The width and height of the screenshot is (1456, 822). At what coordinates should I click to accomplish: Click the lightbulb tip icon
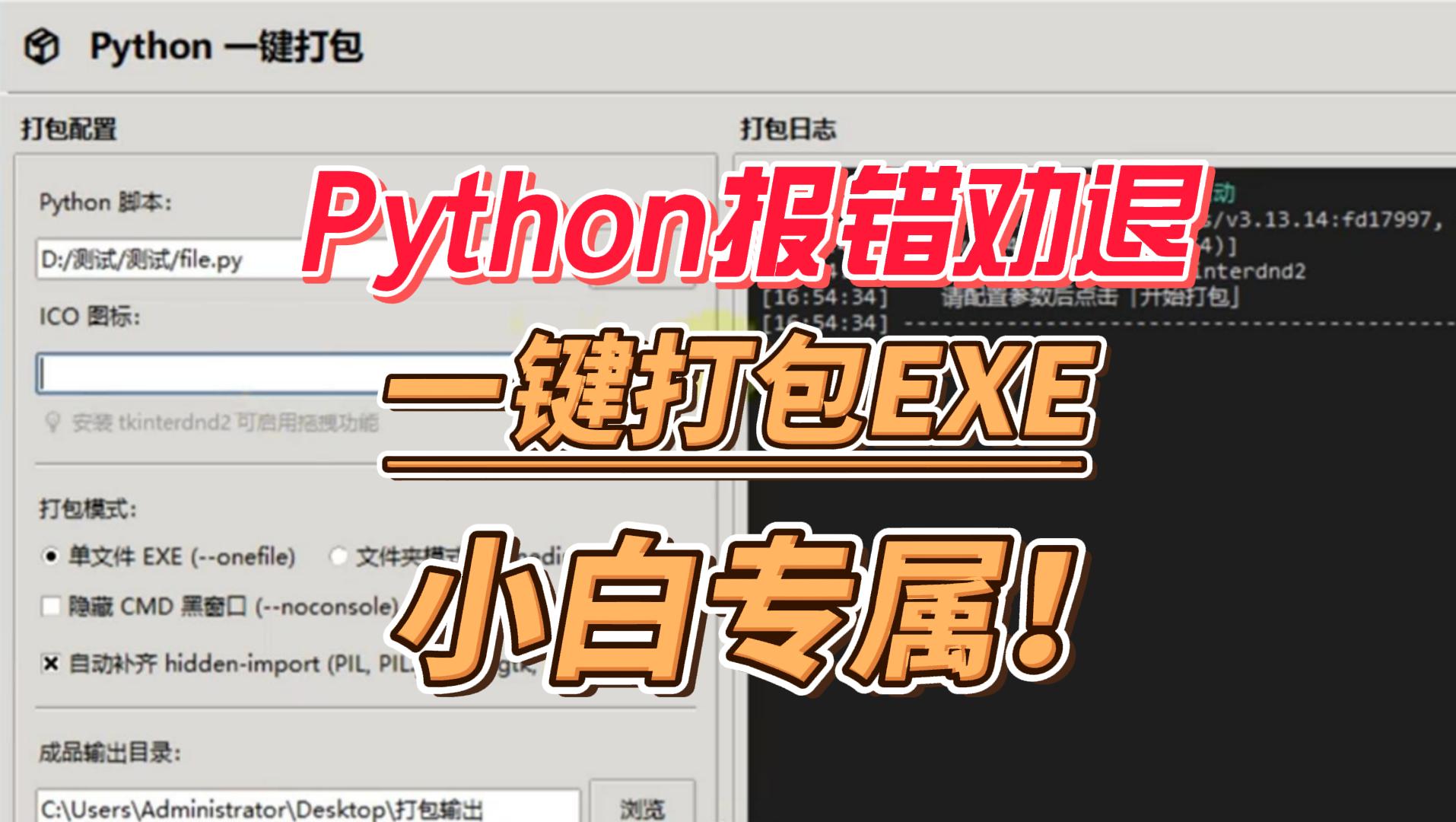[52, 422]
